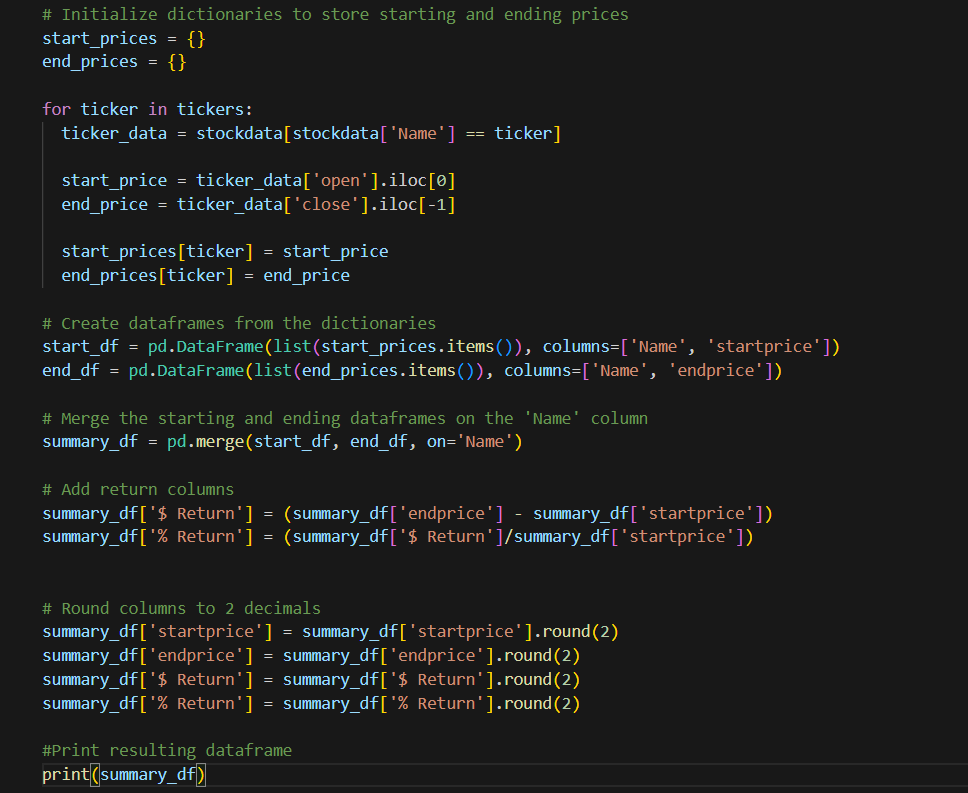Click the line rounding summary_df['$ Return']
The image size is (968, 793).
[x=311, y=679]
